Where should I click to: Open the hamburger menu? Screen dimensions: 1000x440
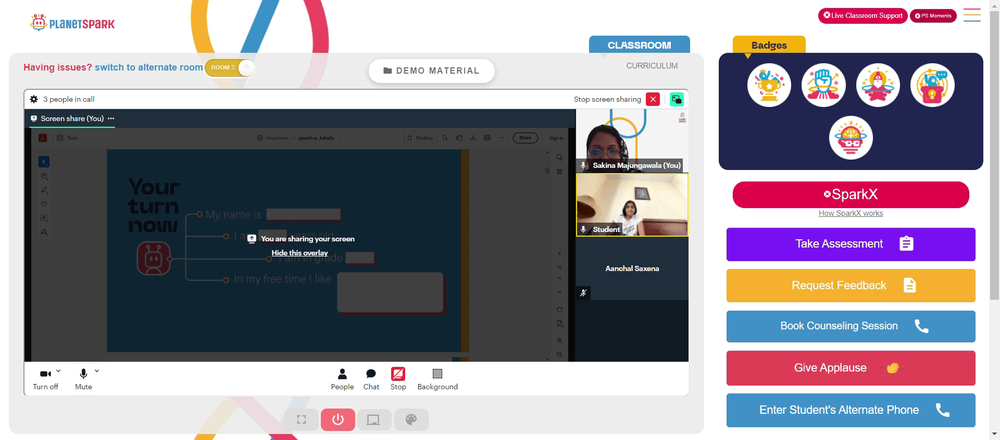(972, 15)
